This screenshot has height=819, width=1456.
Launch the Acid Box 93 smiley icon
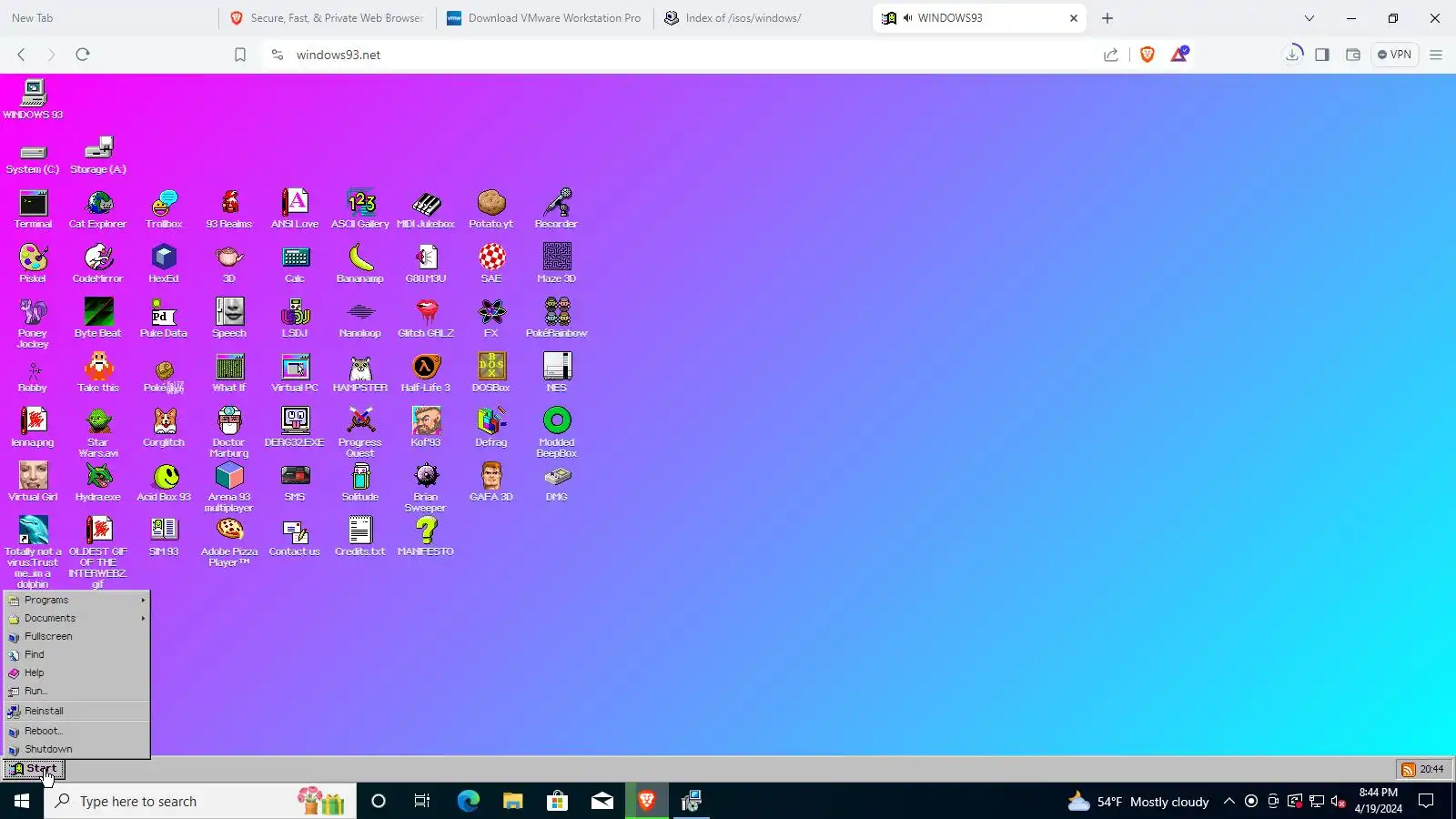click(164, 482)
